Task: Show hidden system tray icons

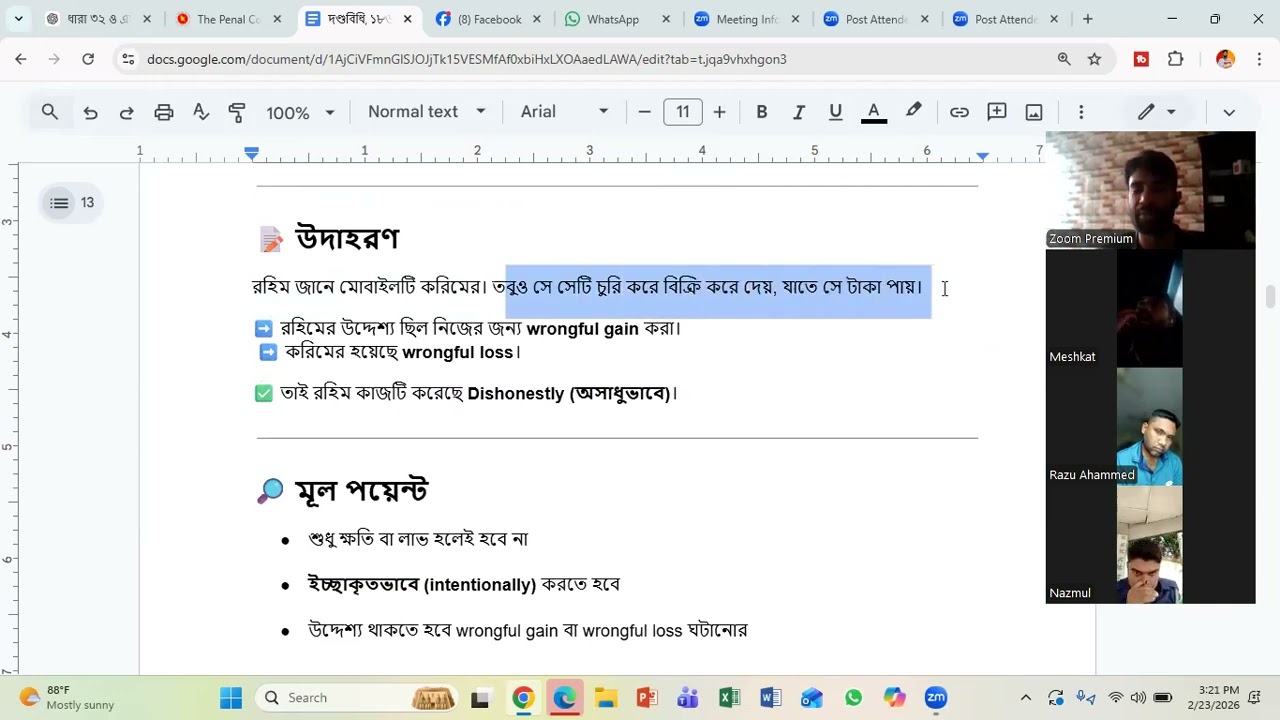Action: pos(1025,698)
